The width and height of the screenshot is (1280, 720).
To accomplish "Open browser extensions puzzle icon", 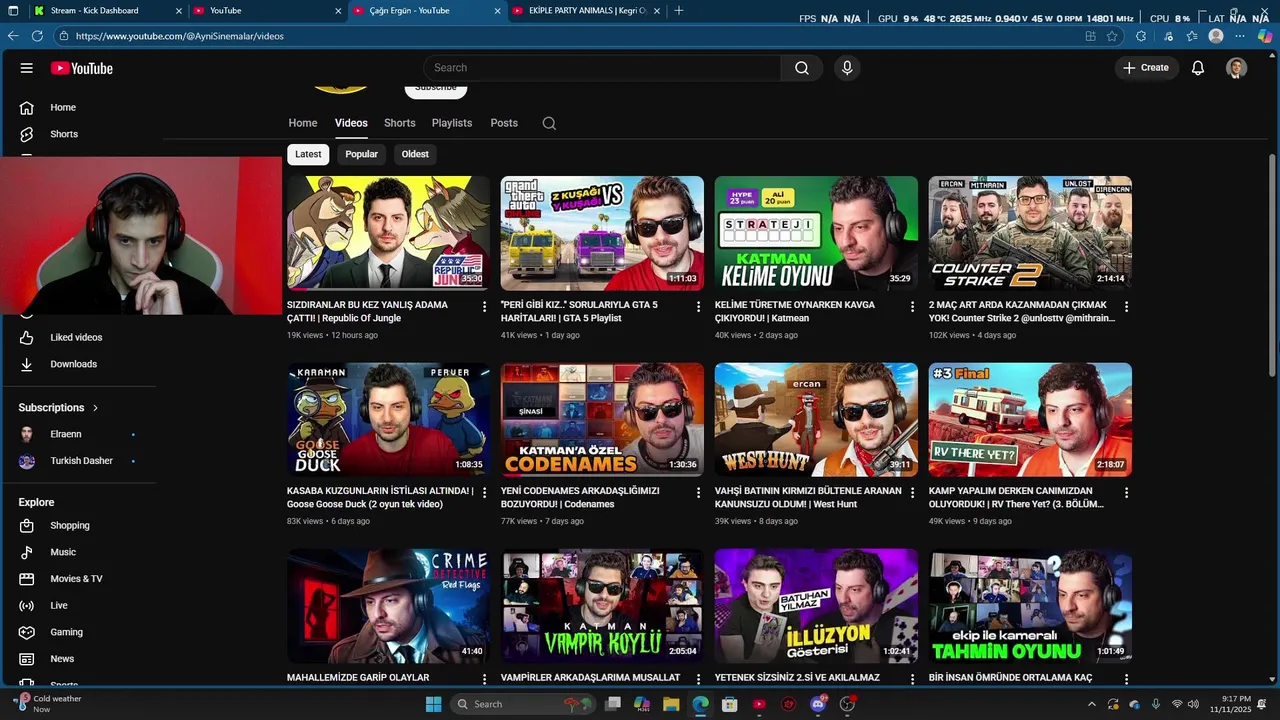I will (x=1141, y=36).
